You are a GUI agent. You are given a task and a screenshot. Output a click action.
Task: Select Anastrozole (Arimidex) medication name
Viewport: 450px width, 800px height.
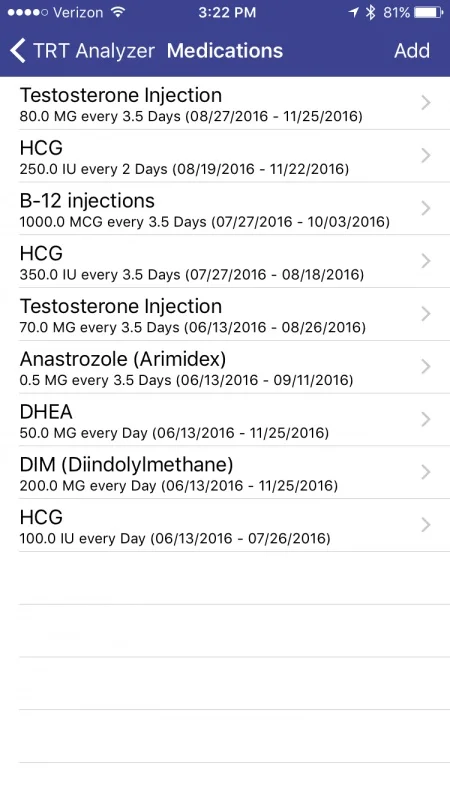[122, 359]
